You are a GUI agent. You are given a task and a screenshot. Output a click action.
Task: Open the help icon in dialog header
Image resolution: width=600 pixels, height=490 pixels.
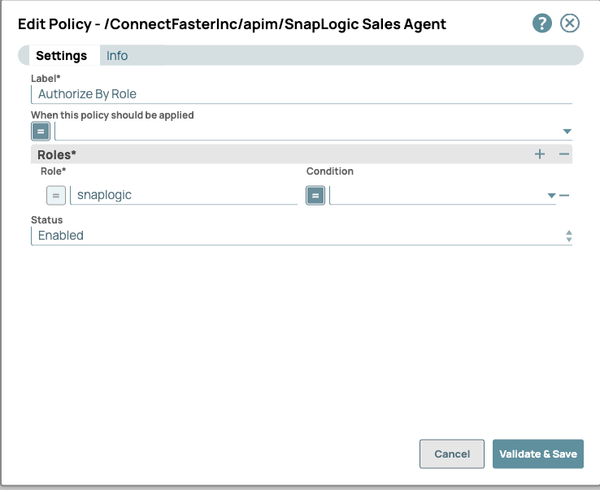[x=542, y=24]
